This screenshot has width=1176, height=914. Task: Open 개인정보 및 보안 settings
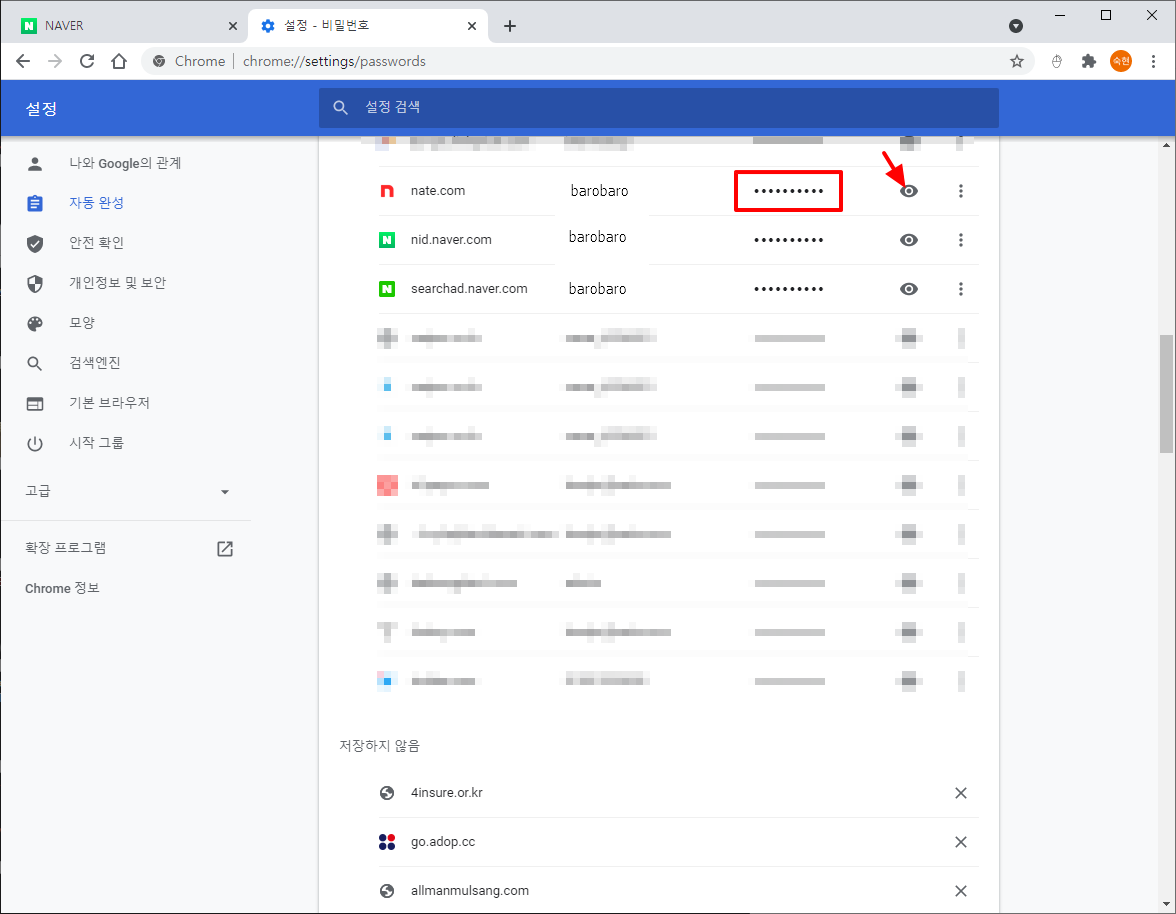(x=118, y=283)
